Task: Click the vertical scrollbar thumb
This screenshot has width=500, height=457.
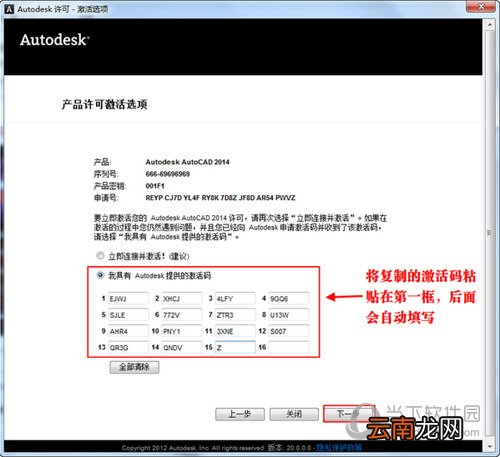Action: point(489,232)
